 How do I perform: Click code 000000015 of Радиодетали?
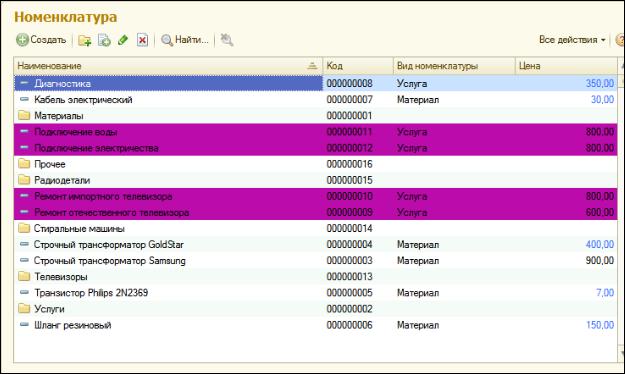click(349, 180)
